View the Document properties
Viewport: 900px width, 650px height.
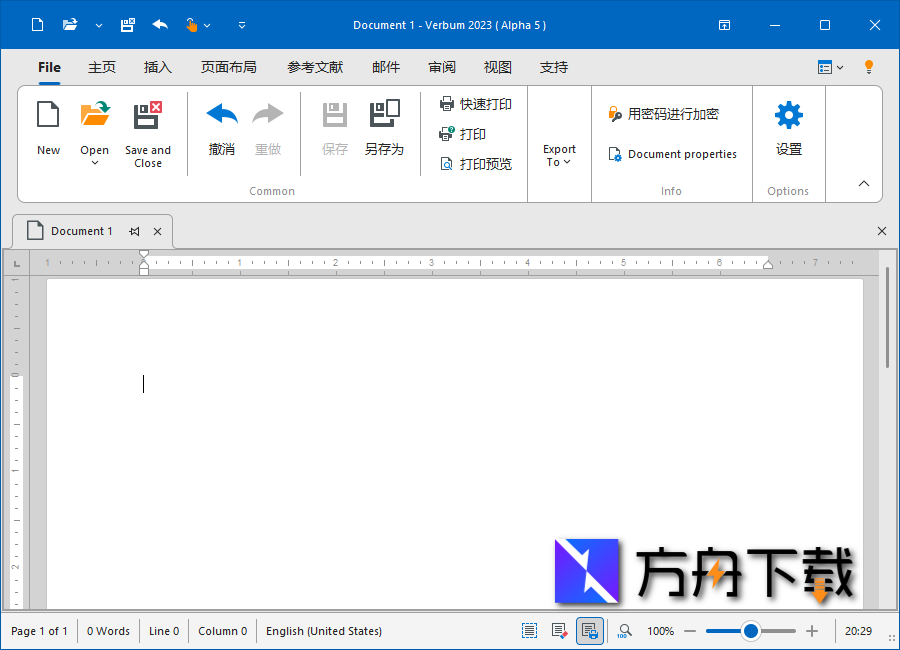click(x=672, y=154)
